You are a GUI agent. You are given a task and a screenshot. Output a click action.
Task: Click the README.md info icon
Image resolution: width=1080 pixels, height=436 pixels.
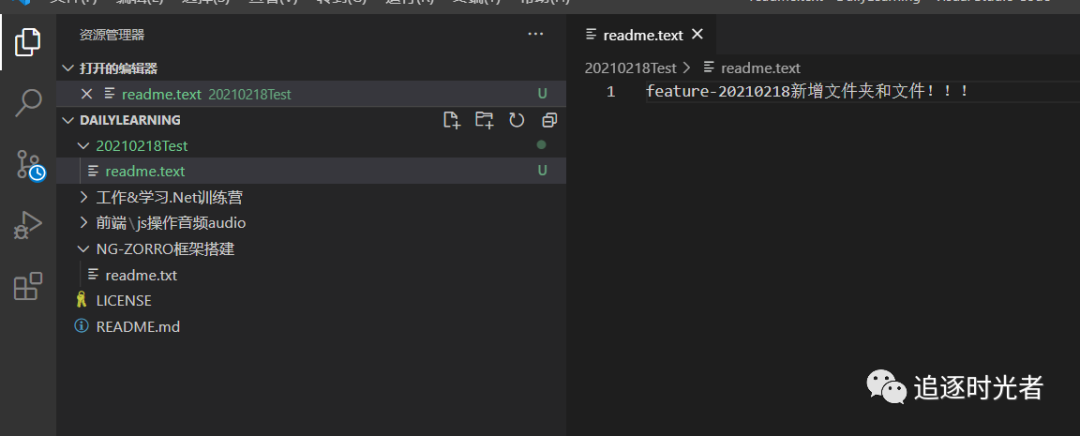81,326
